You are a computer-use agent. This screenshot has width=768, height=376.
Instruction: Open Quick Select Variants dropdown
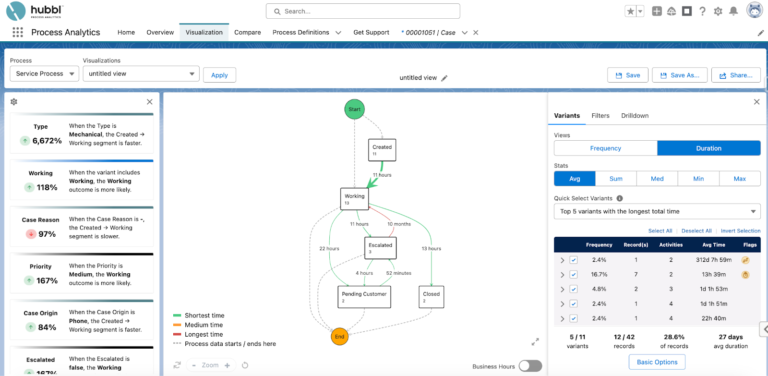click(x=657, y=212)
